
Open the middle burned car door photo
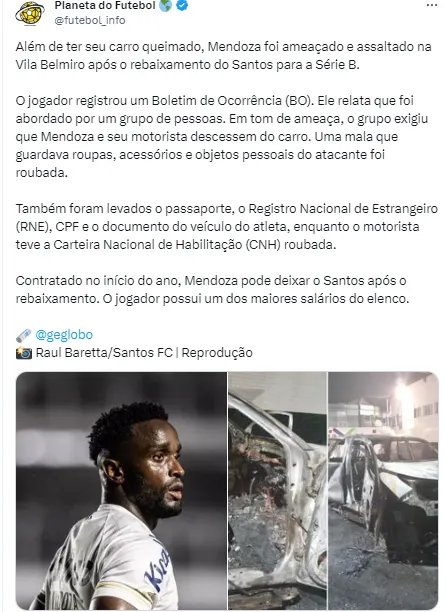pos(277,491)
